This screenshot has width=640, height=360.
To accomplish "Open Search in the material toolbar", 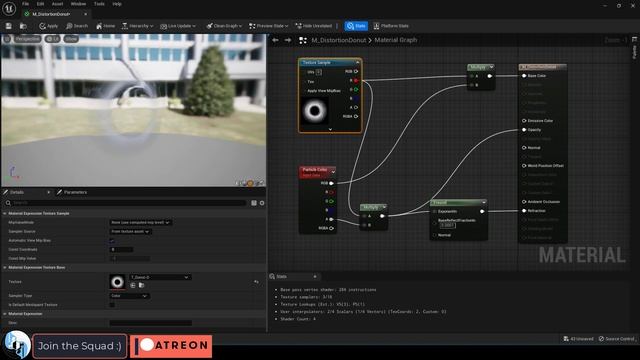I will [x=77, y=26].
